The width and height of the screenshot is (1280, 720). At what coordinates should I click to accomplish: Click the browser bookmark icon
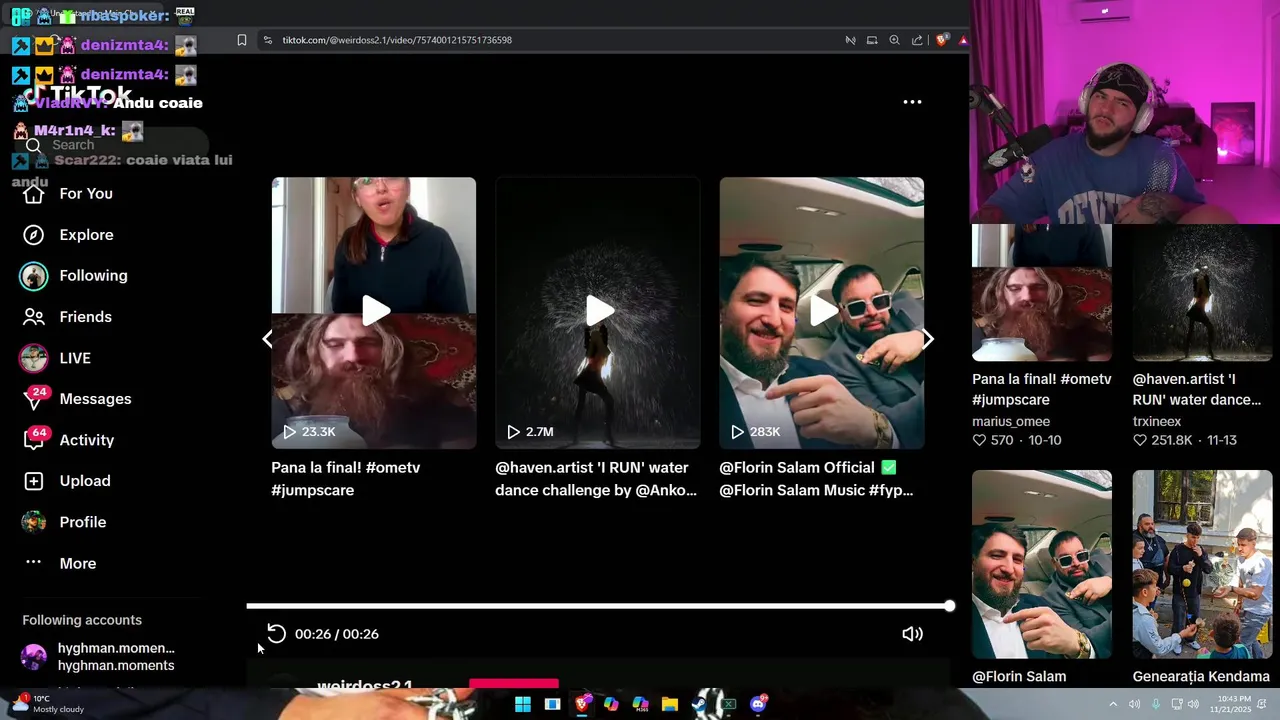click(x=242, y=40)
